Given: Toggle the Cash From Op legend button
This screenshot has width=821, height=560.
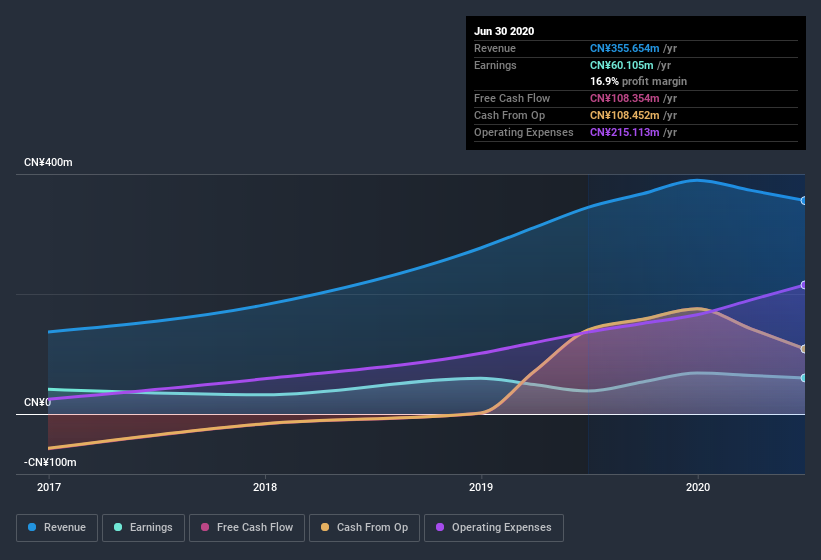Looking at the screenshot, I should 364,528.
